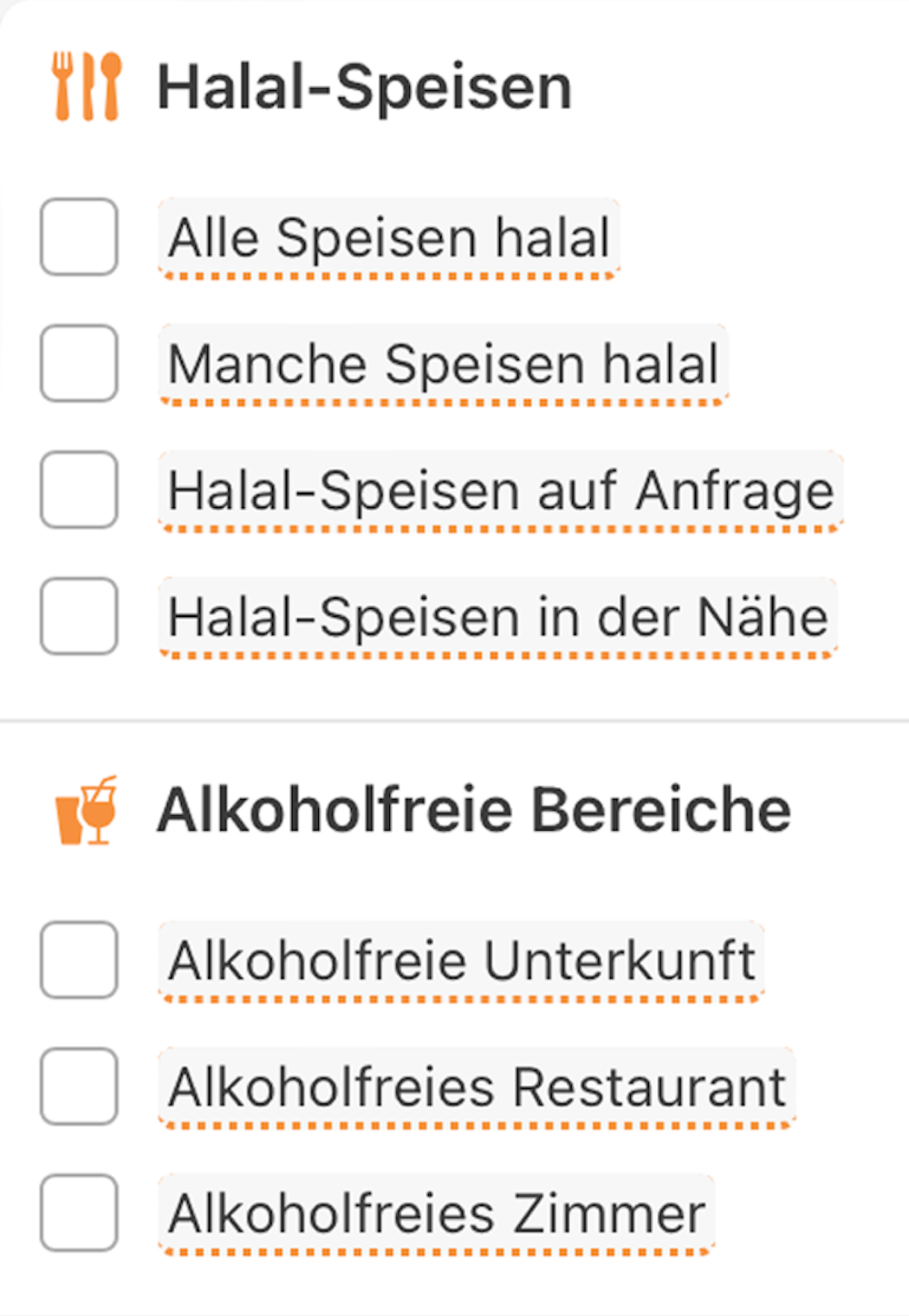Click the spoon in the cutlery icon
909x1316 pixels.
111,86
